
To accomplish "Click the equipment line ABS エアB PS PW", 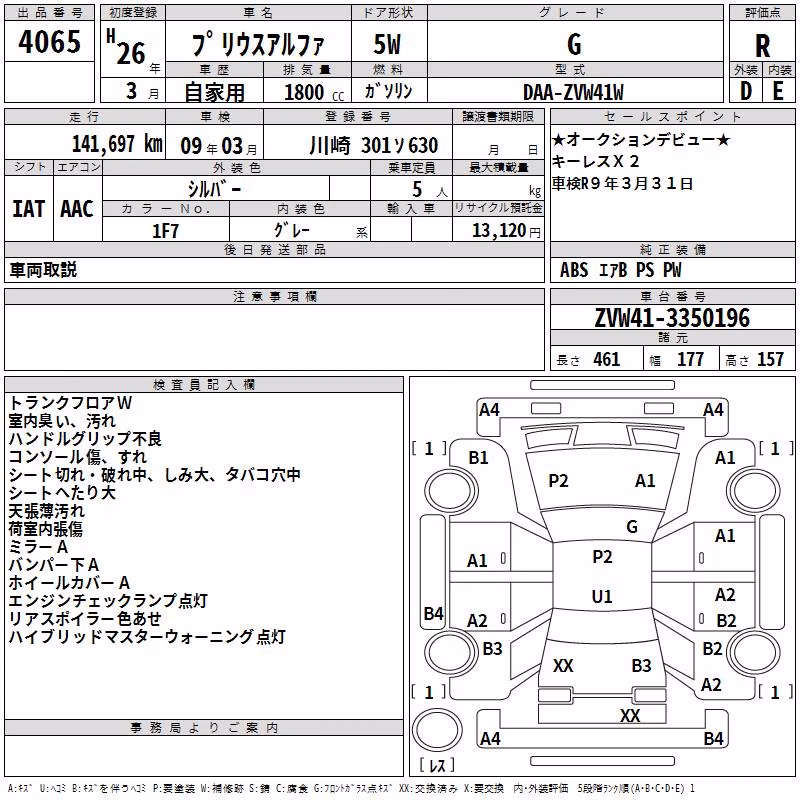I will (x=620, y=270).
